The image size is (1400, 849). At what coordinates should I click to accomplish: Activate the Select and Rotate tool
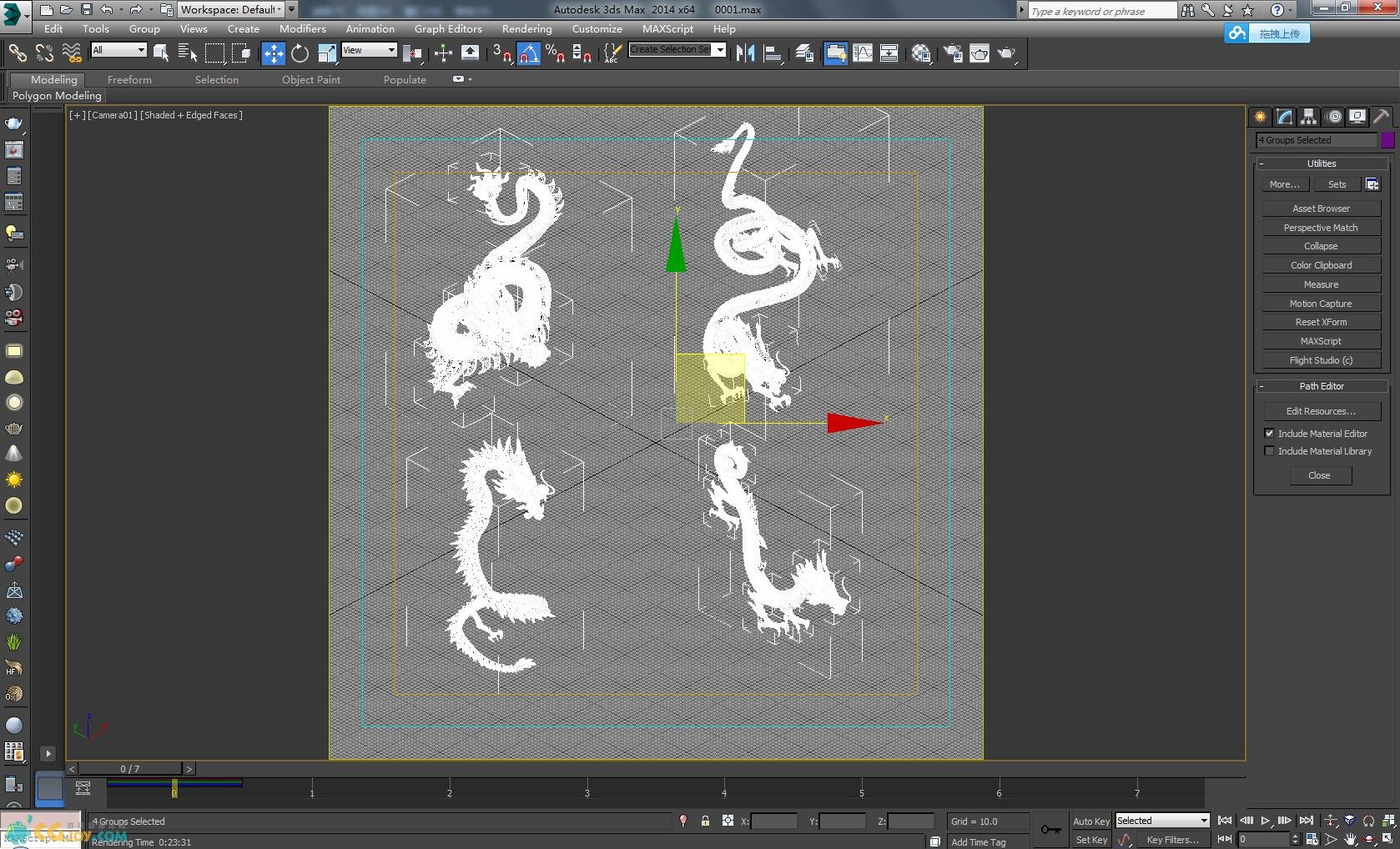pyautogui.click(x=300, y=53)
